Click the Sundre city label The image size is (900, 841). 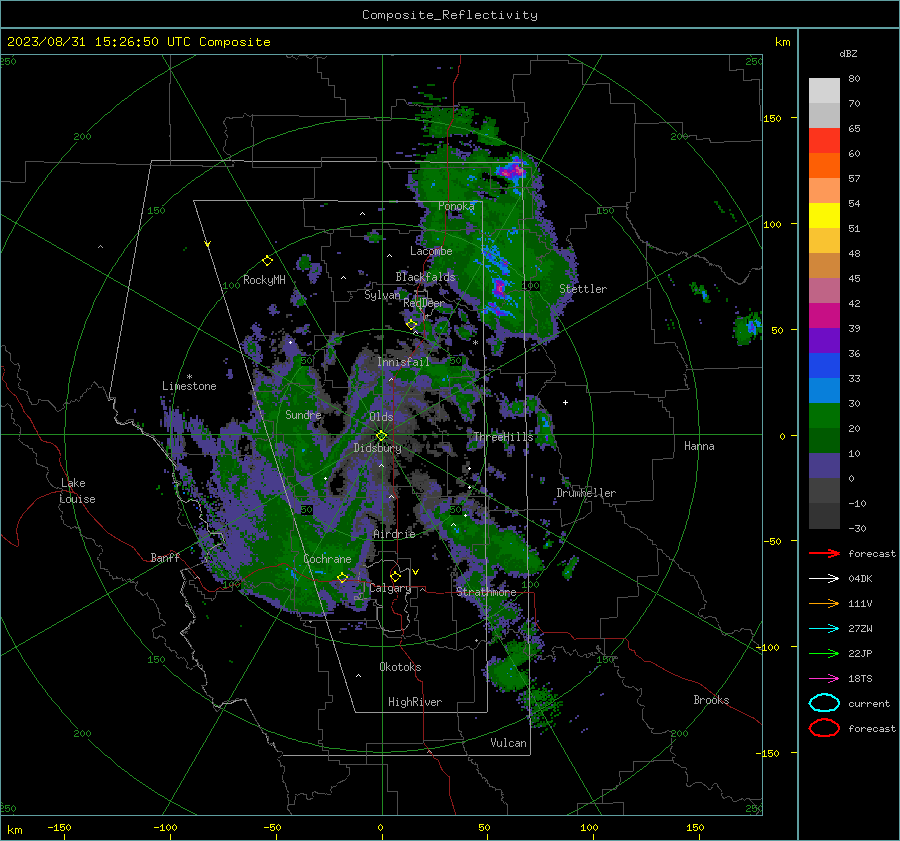point(303,414)
